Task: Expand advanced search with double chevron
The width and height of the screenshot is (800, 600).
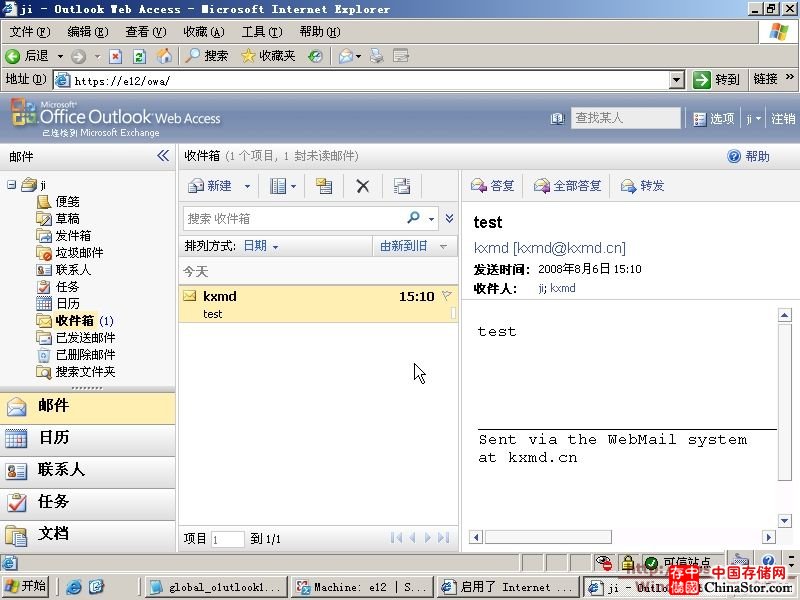Action: (449, 218)
